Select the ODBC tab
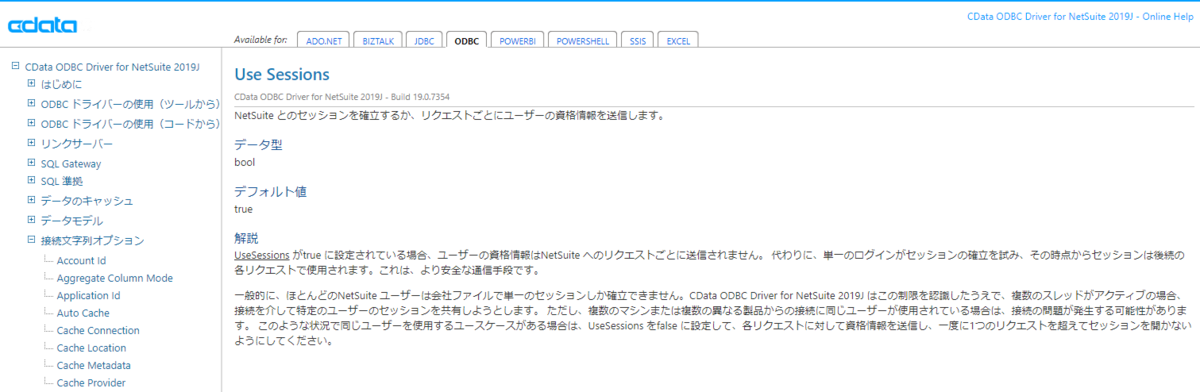This screenshot has width=1200, height=392. (466, 40)
